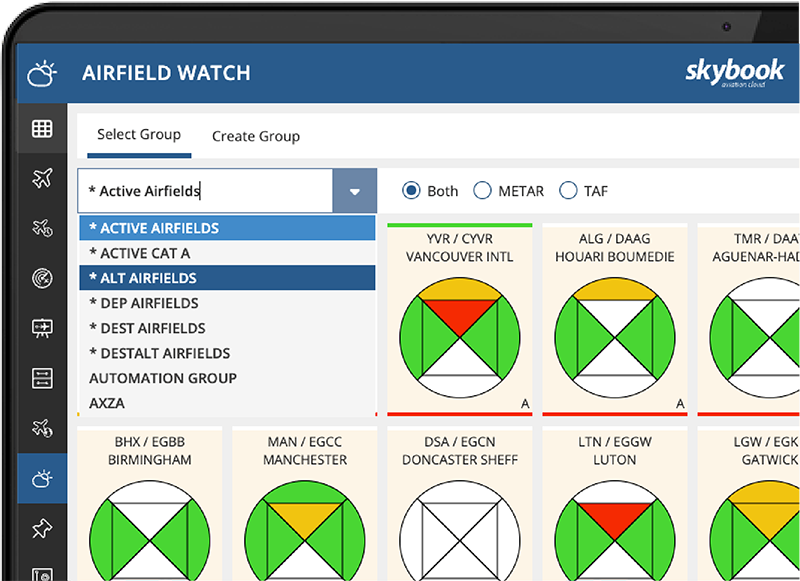The image size is (800, 581).
Task: Expand the airfield group dropdown arrow
Action: [355, 191]
